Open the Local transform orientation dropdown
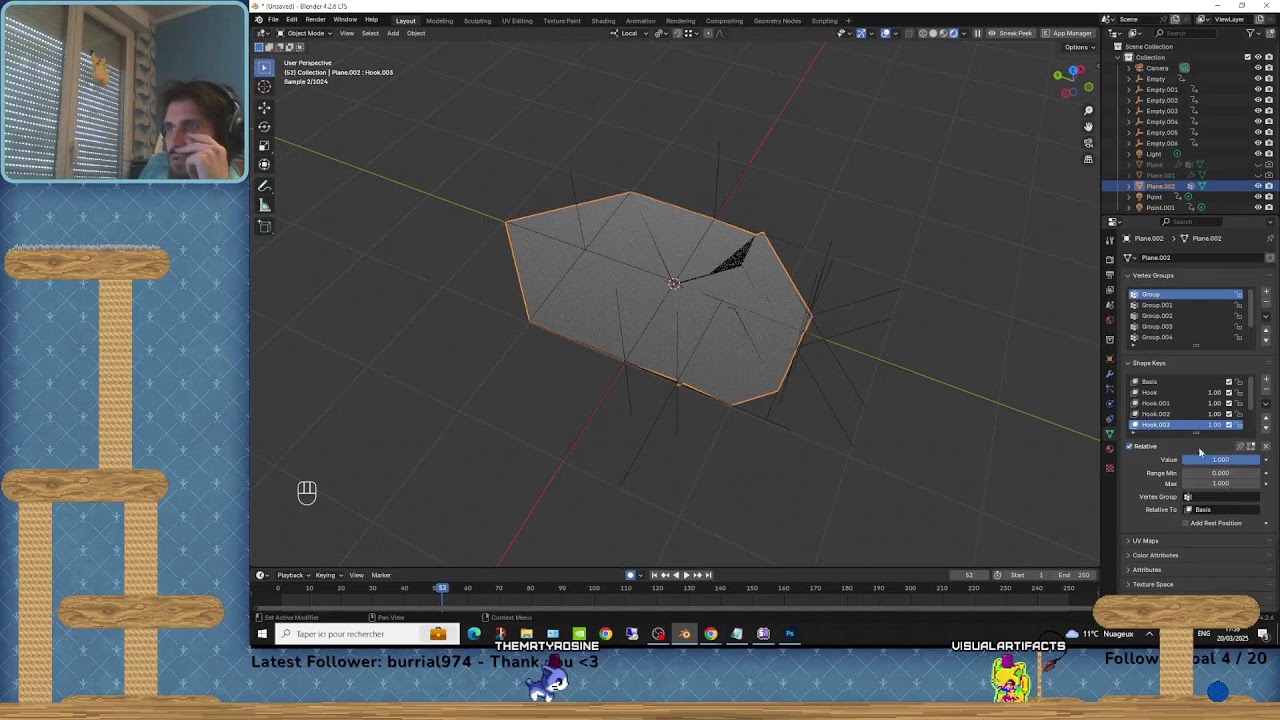The width and height of the screenshot is (1280, 720). click(628, 33)
